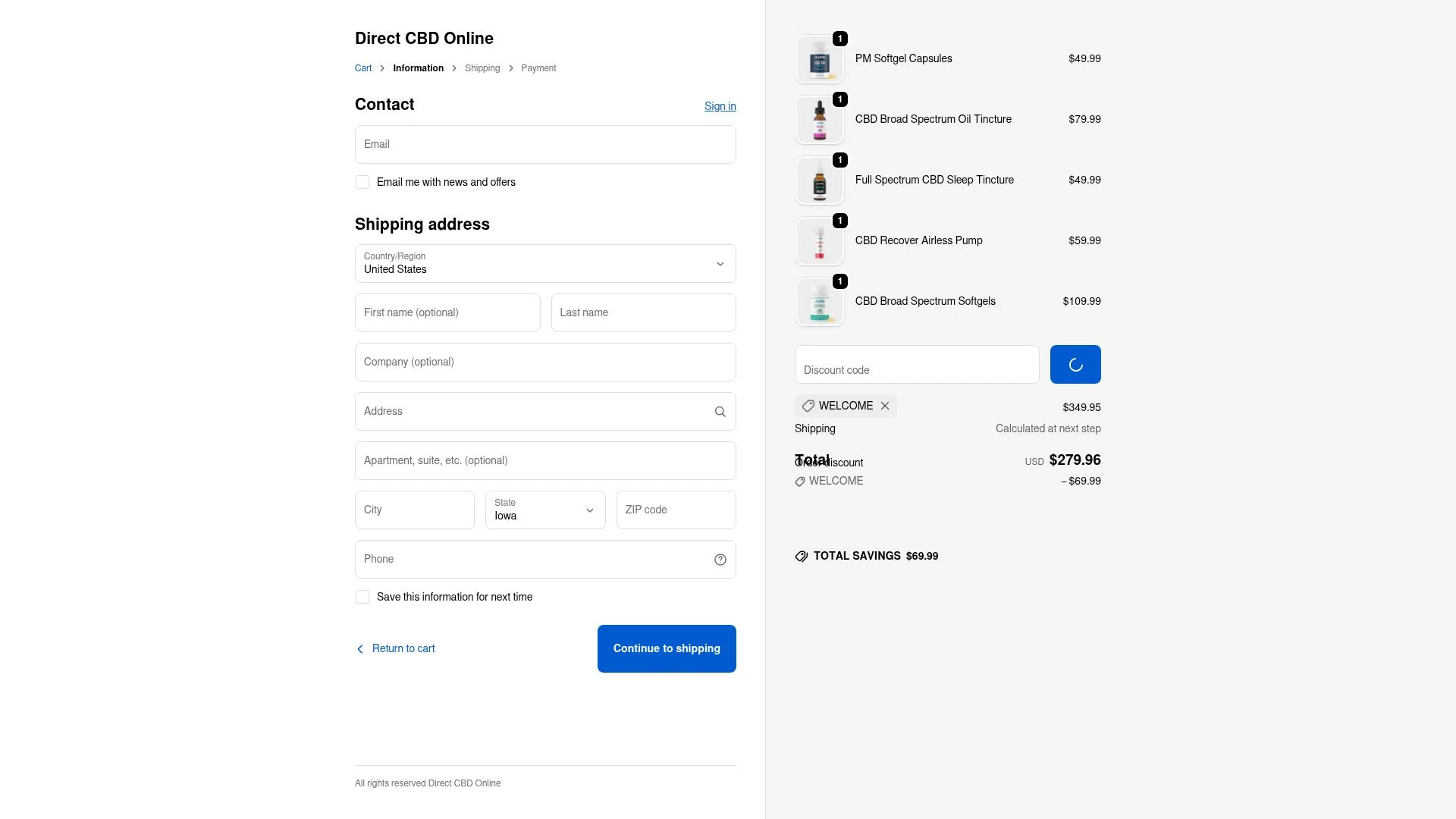
Task: Click the tag icon next to WELCOME order discount
Action: tap(800, 481)
